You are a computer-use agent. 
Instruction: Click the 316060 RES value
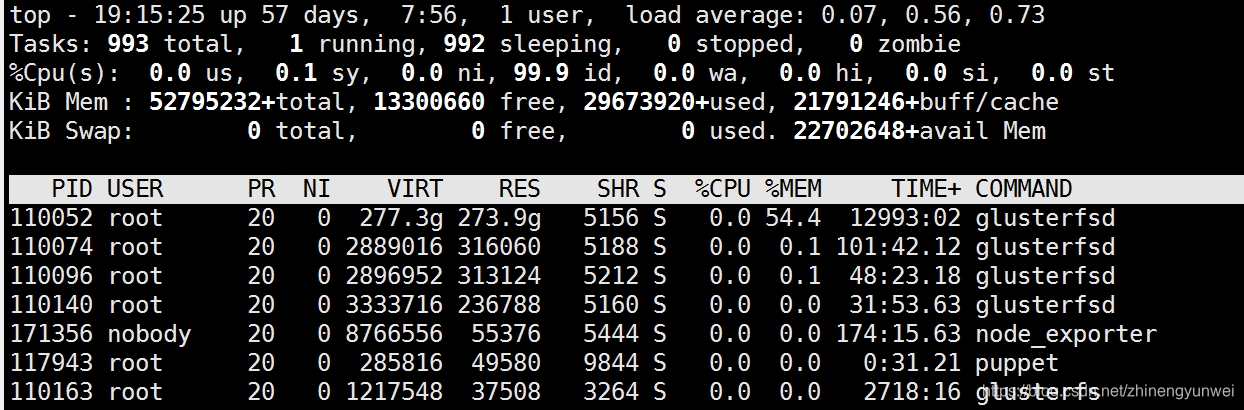[x=499, y=247]
